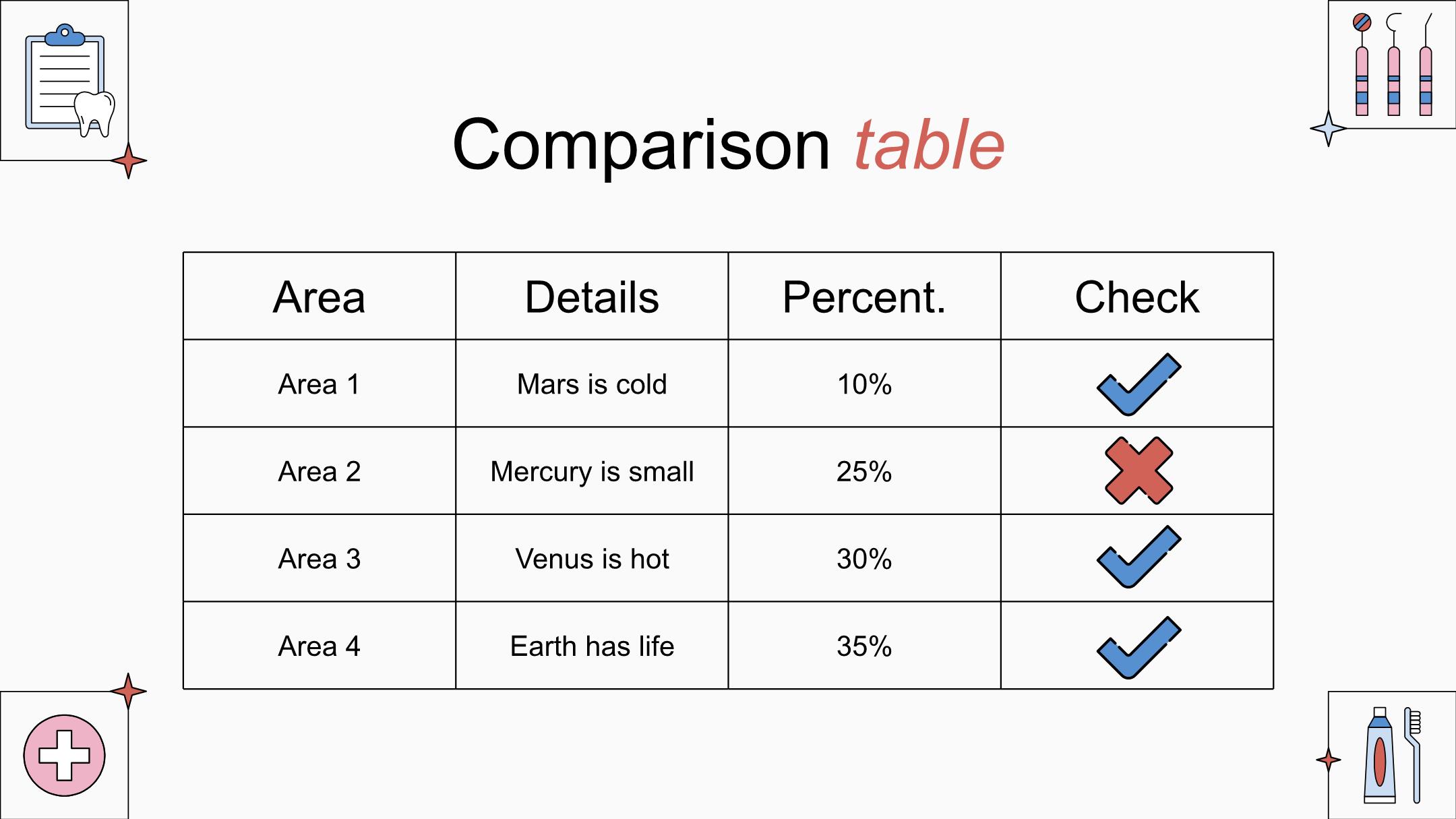Click the red X mark in Area 2 row

point(1139,471)
